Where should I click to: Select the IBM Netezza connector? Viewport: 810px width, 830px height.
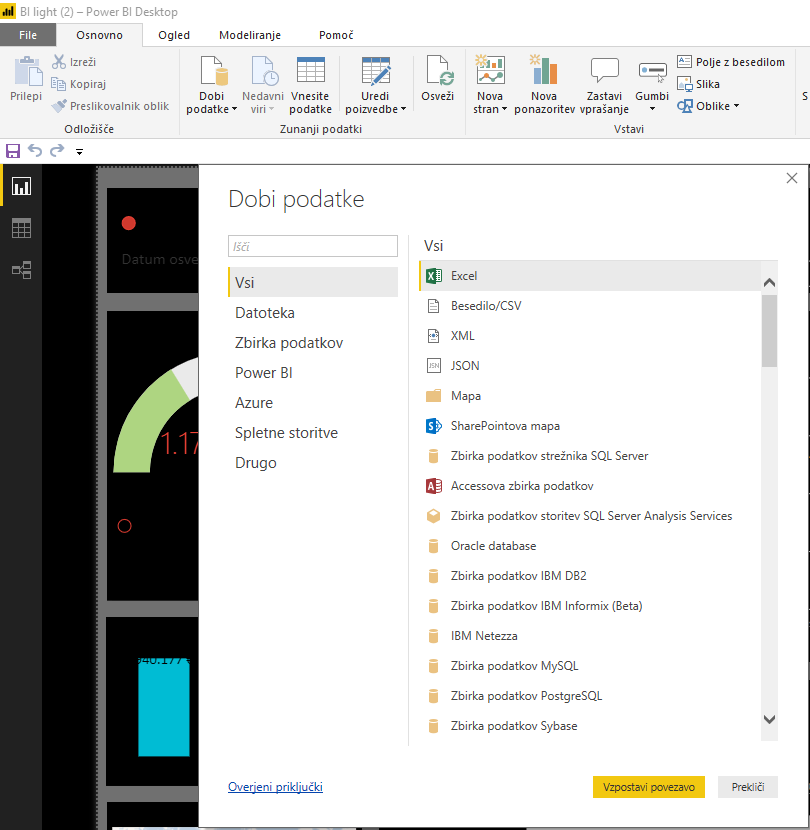coord(590,636)
